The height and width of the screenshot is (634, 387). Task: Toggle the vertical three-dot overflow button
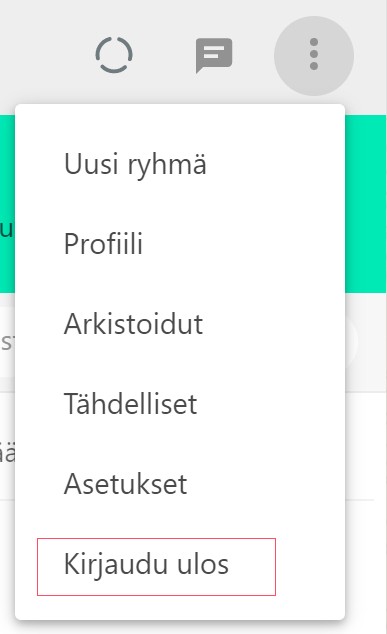(x=314, y=55)
